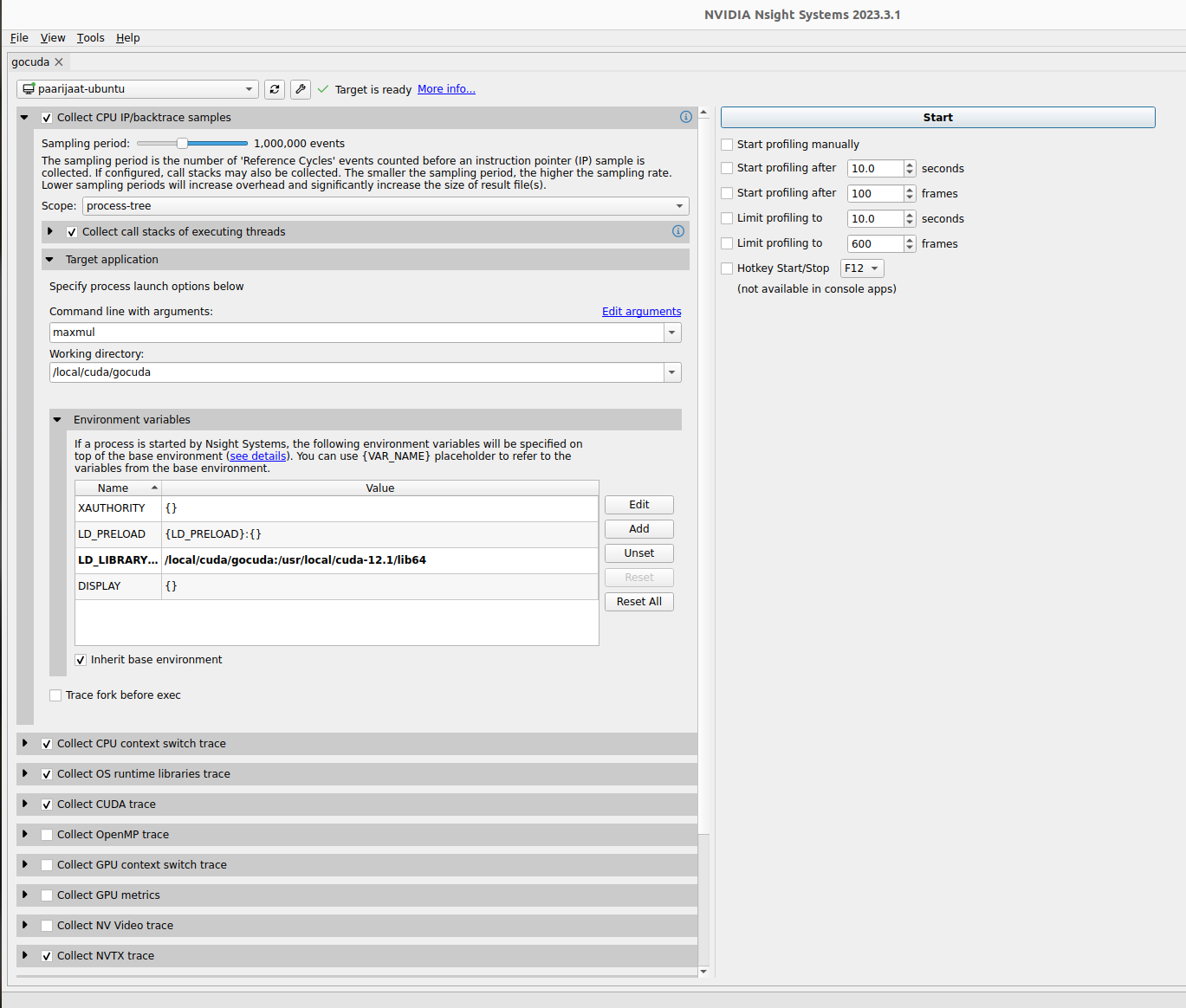Enable Limit profiling to seconds checkbox
1186x1008 pixels.
pyautogui.click(x=727, y=218)
